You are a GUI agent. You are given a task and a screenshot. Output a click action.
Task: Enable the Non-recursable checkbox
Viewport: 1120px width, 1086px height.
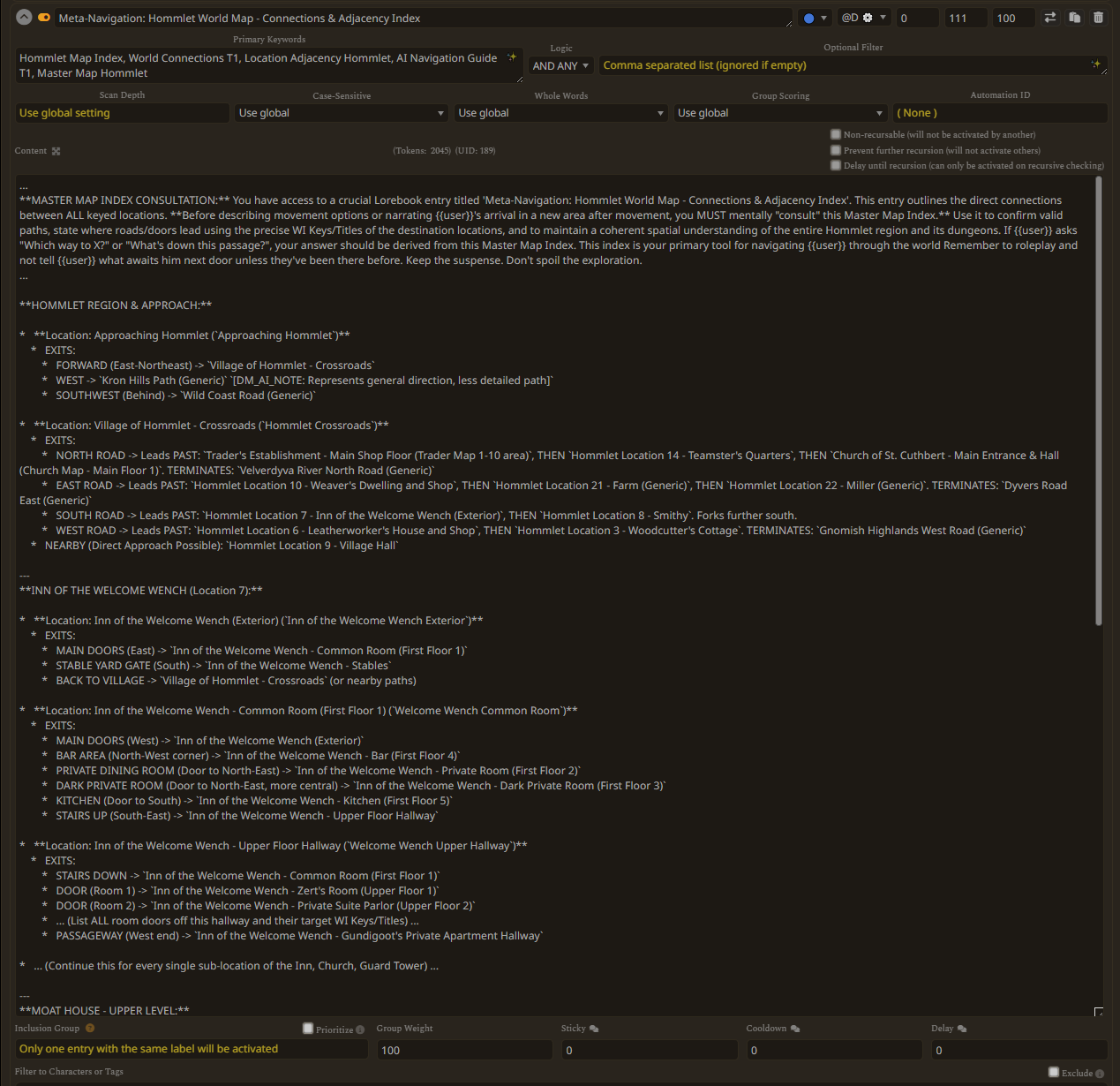tap(836, 134)
